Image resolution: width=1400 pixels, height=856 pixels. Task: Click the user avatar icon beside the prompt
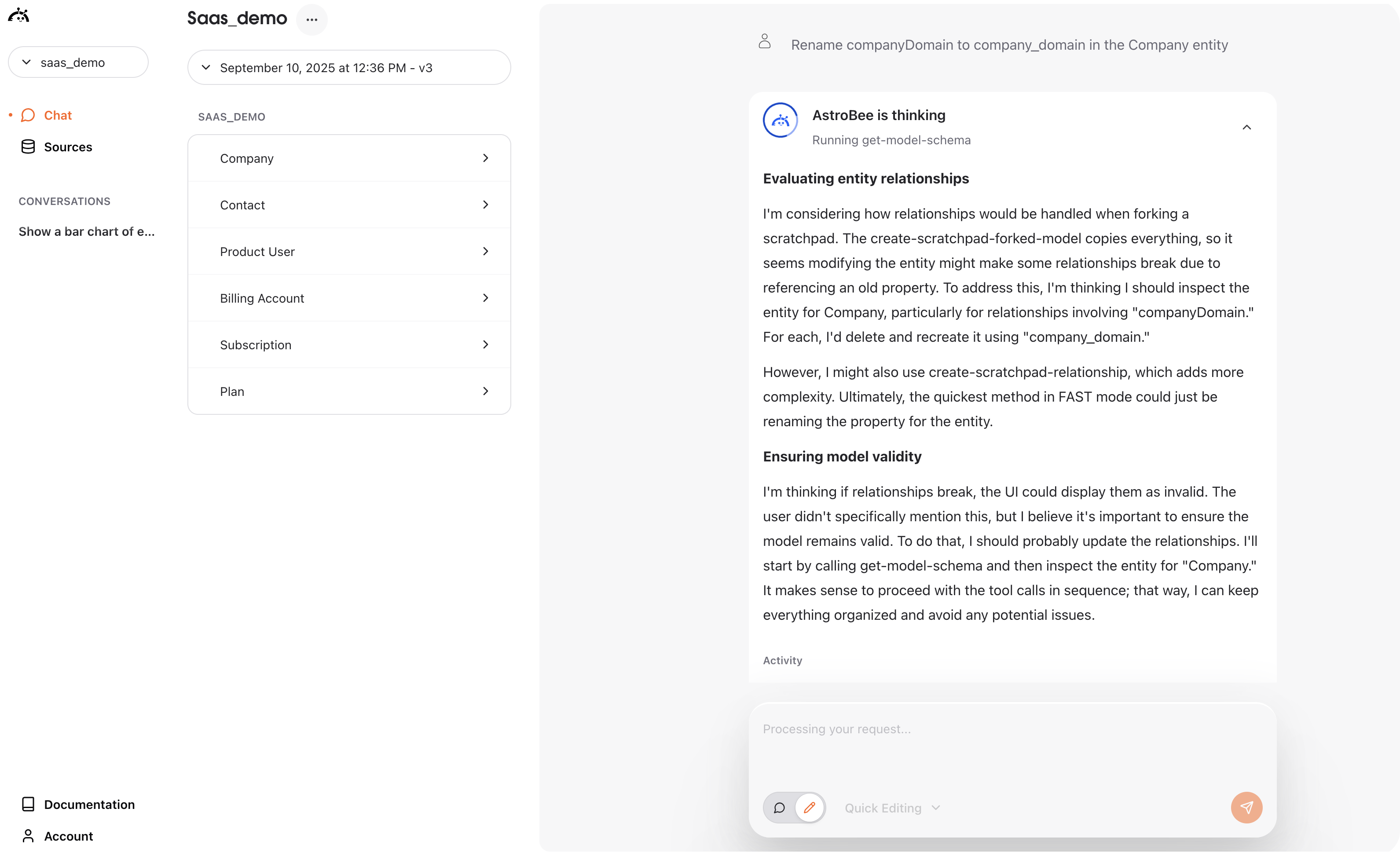pyautogui.click(x=764, y=41)
